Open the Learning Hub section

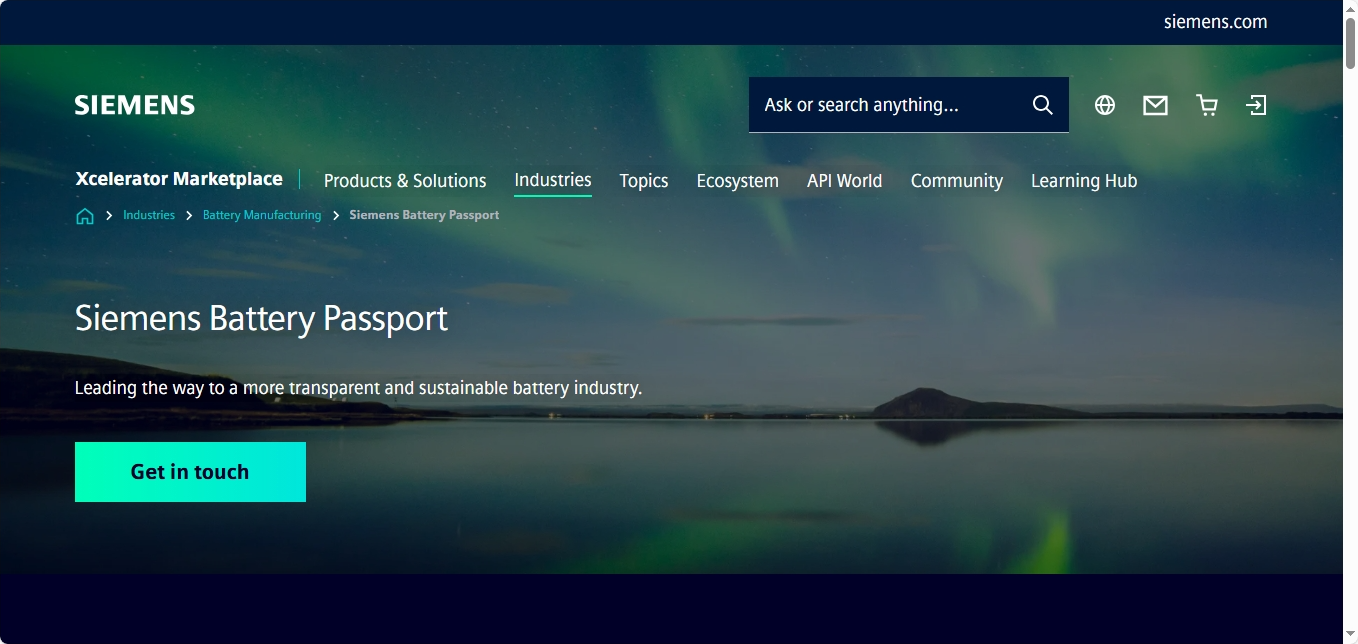pos(1084,181)
